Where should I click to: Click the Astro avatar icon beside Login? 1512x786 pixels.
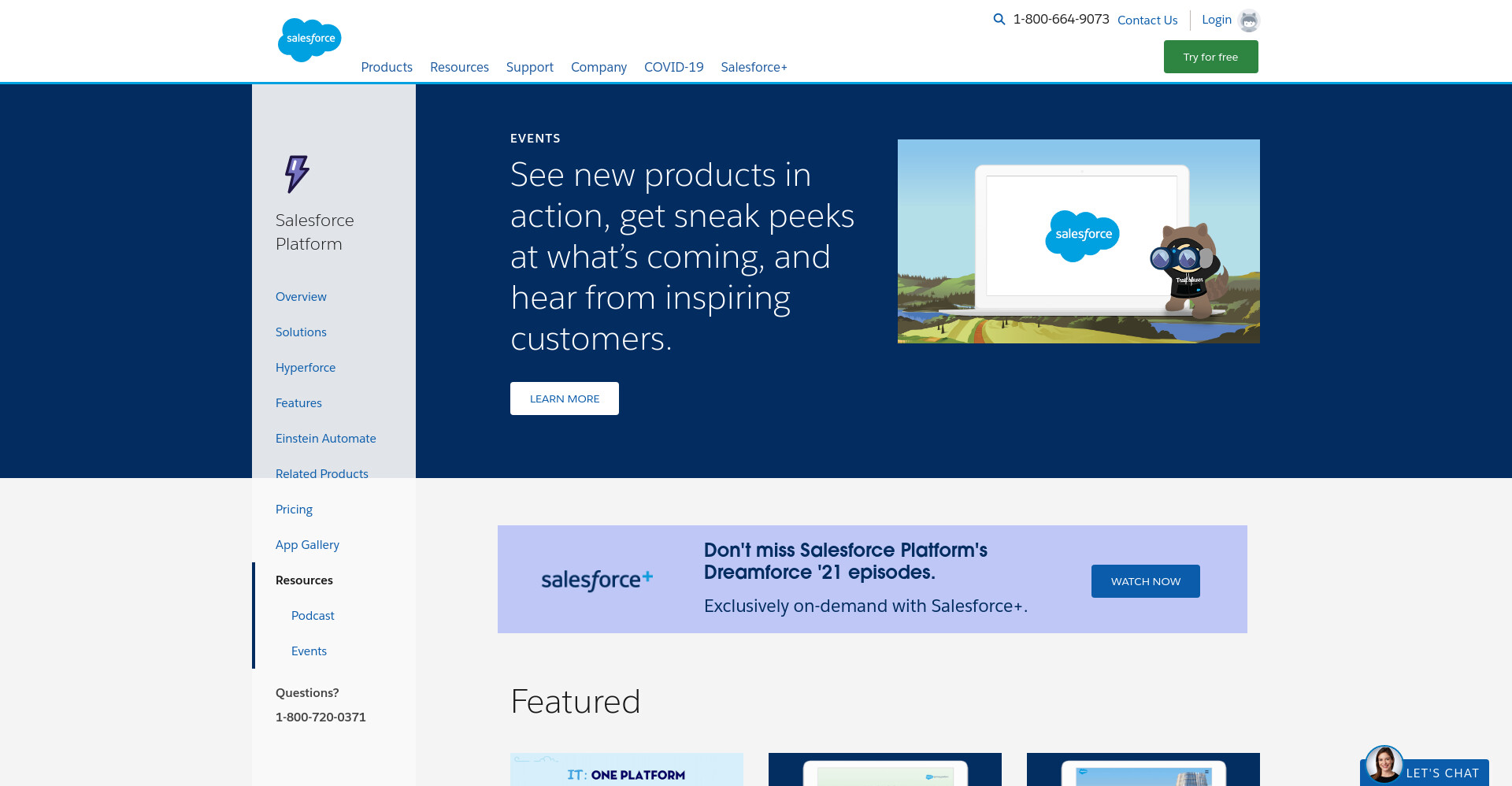pos(1249,20)
